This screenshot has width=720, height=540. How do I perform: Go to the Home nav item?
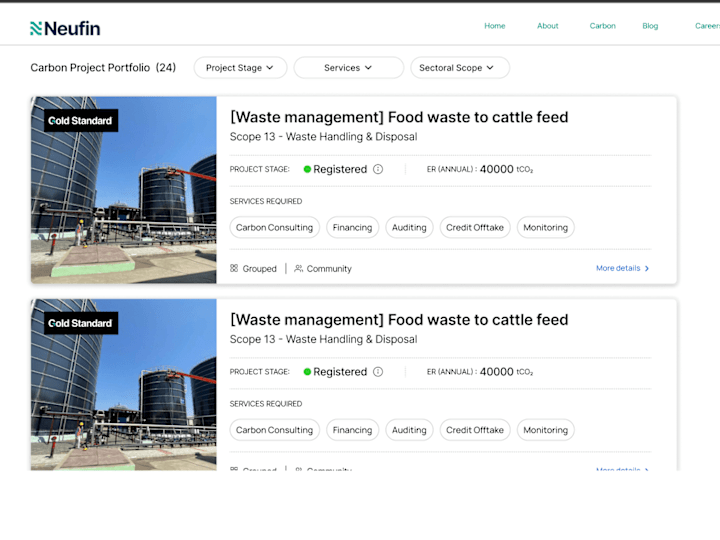(x=495, y=26)
